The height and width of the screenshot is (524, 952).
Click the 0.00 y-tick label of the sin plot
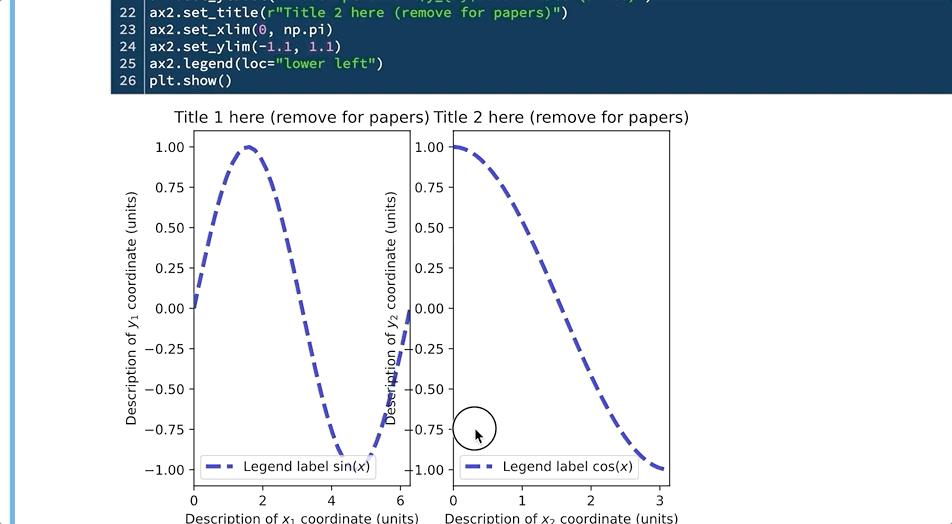(x=169, y=308)
